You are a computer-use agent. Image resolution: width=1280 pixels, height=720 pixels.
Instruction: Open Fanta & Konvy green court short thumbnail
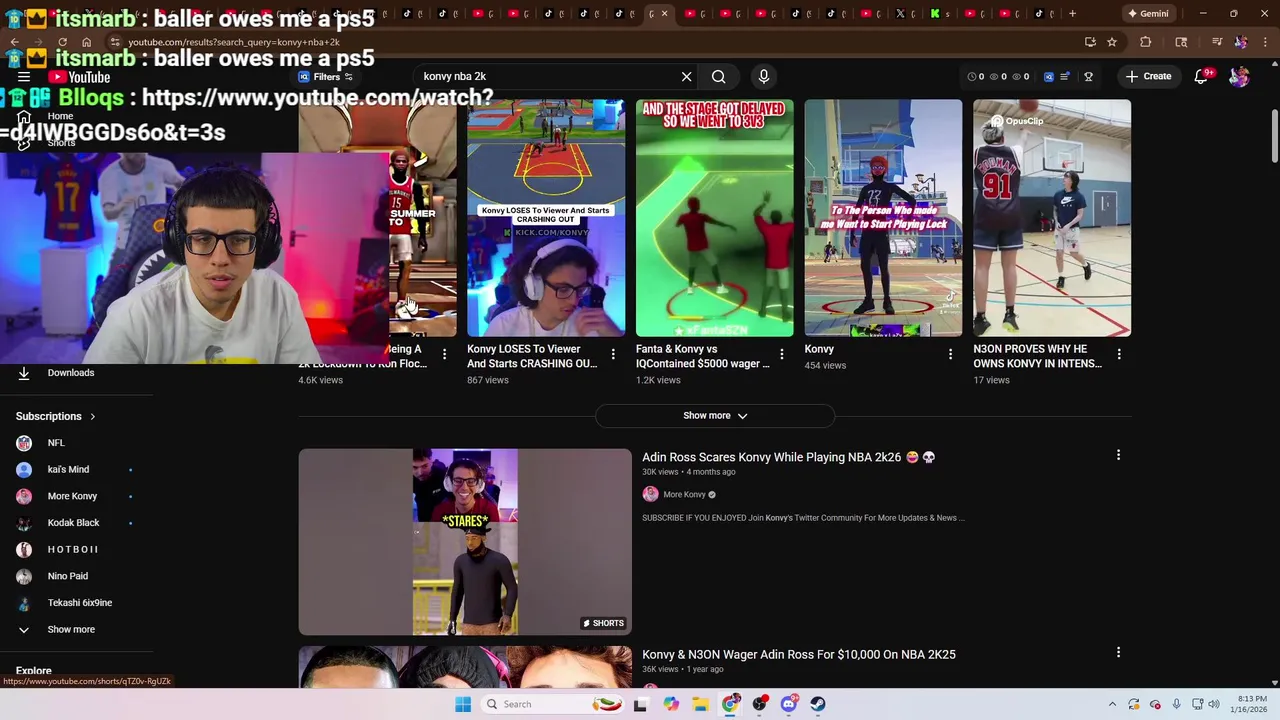point(714,218)
